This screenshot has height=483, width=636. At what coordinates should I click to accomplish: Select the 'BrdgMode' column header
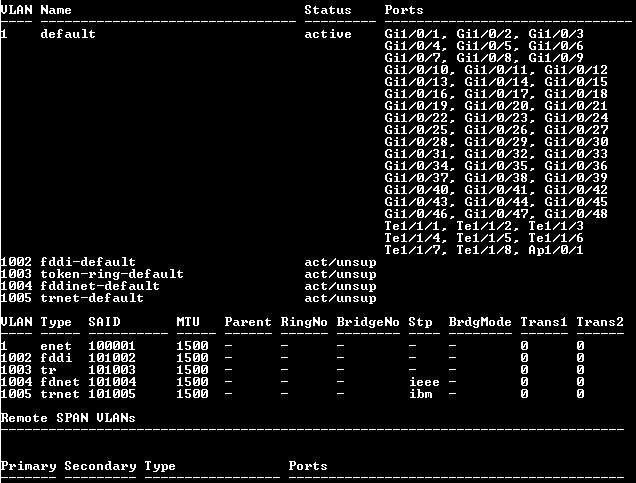tap(480, 322)
